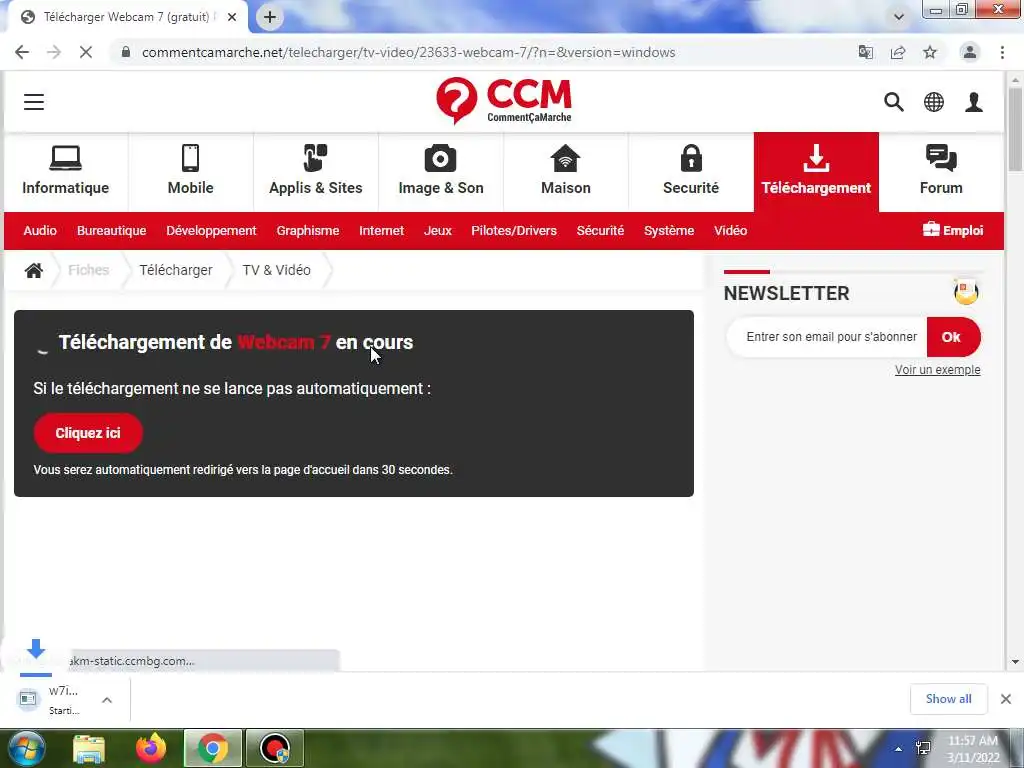
Task: Select the Téléchargement section
Action: click(816, 172)
